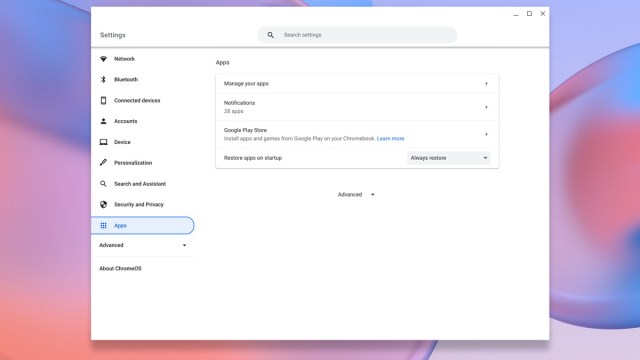The width and height of the screenshot is (640, 360).
Task: Open Connected devices section
Action: pyautogui.click(x=137, y=100)
